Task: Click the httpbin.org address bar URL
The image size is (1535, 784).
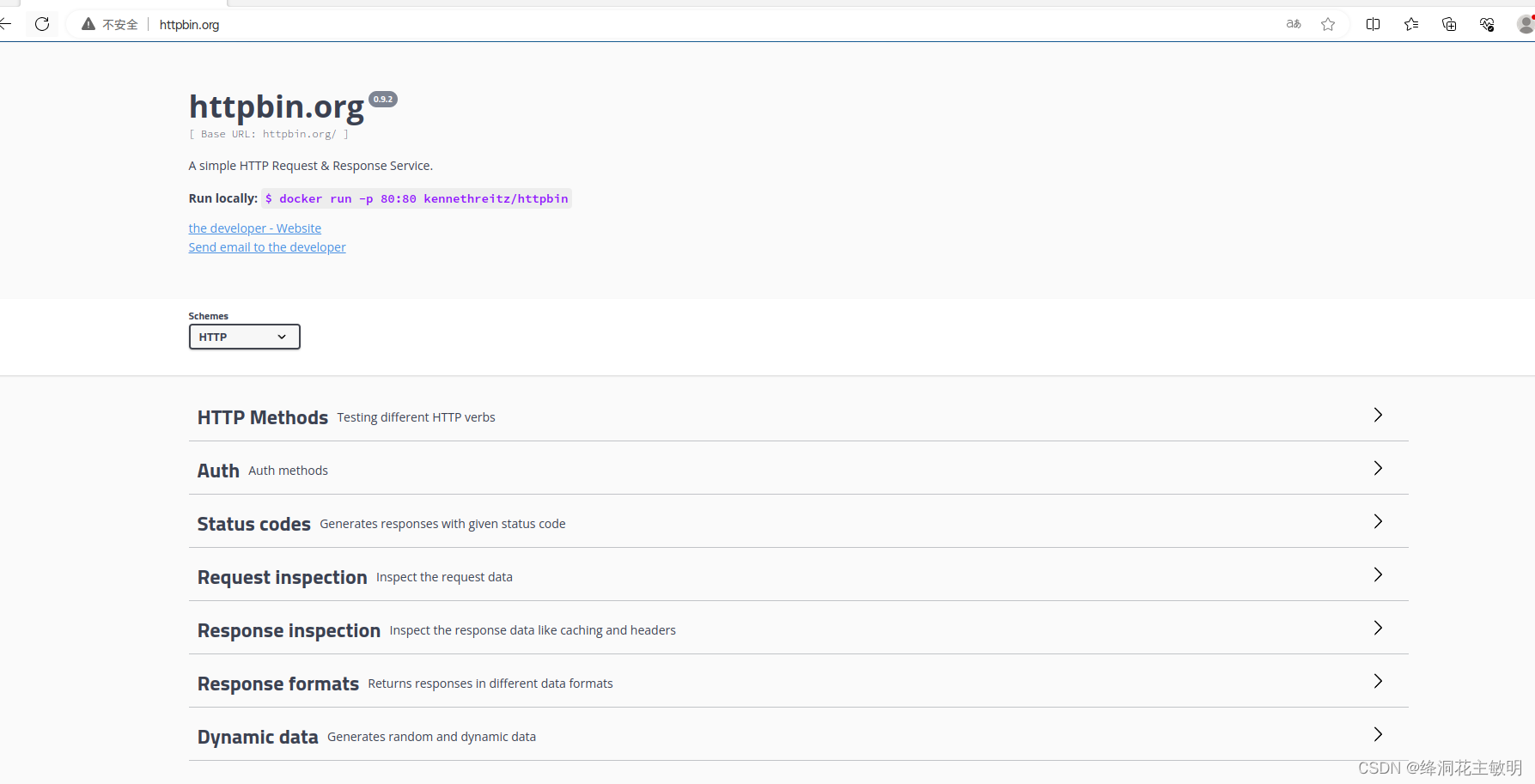Action: point(189,25)
